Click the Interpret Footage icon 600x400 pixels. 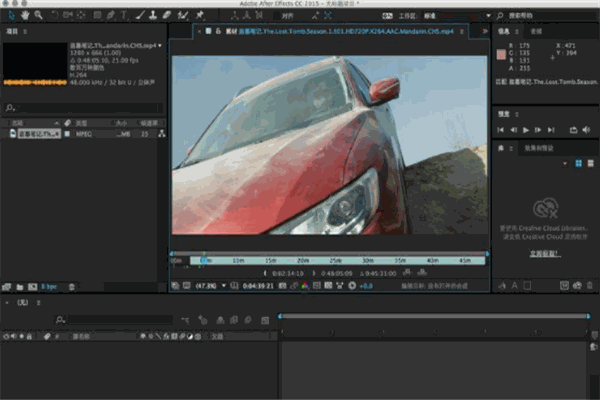click(7, 287)
